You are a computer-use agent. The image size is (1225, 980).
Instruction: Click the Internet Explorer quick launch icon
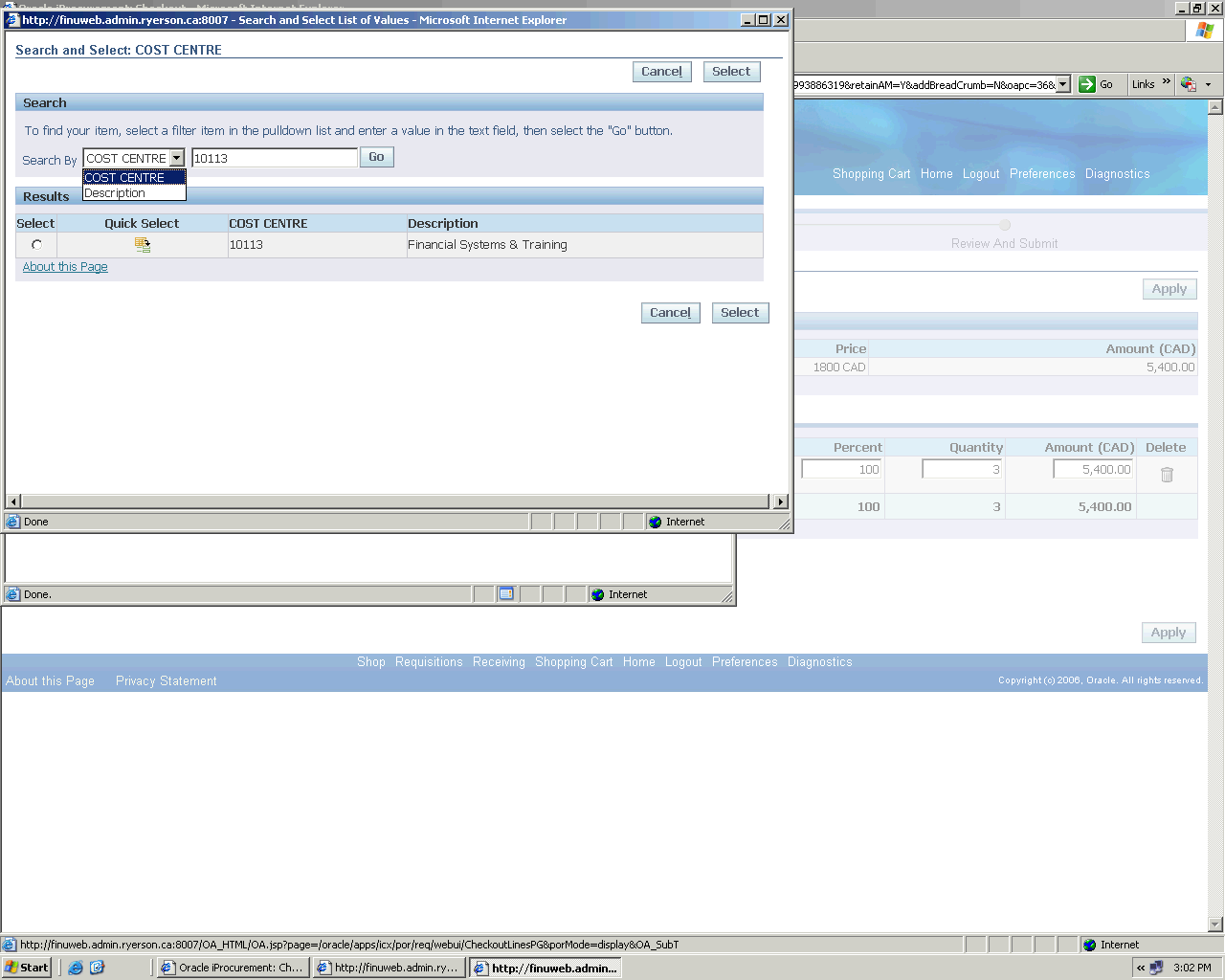click(x=76, y=968)
